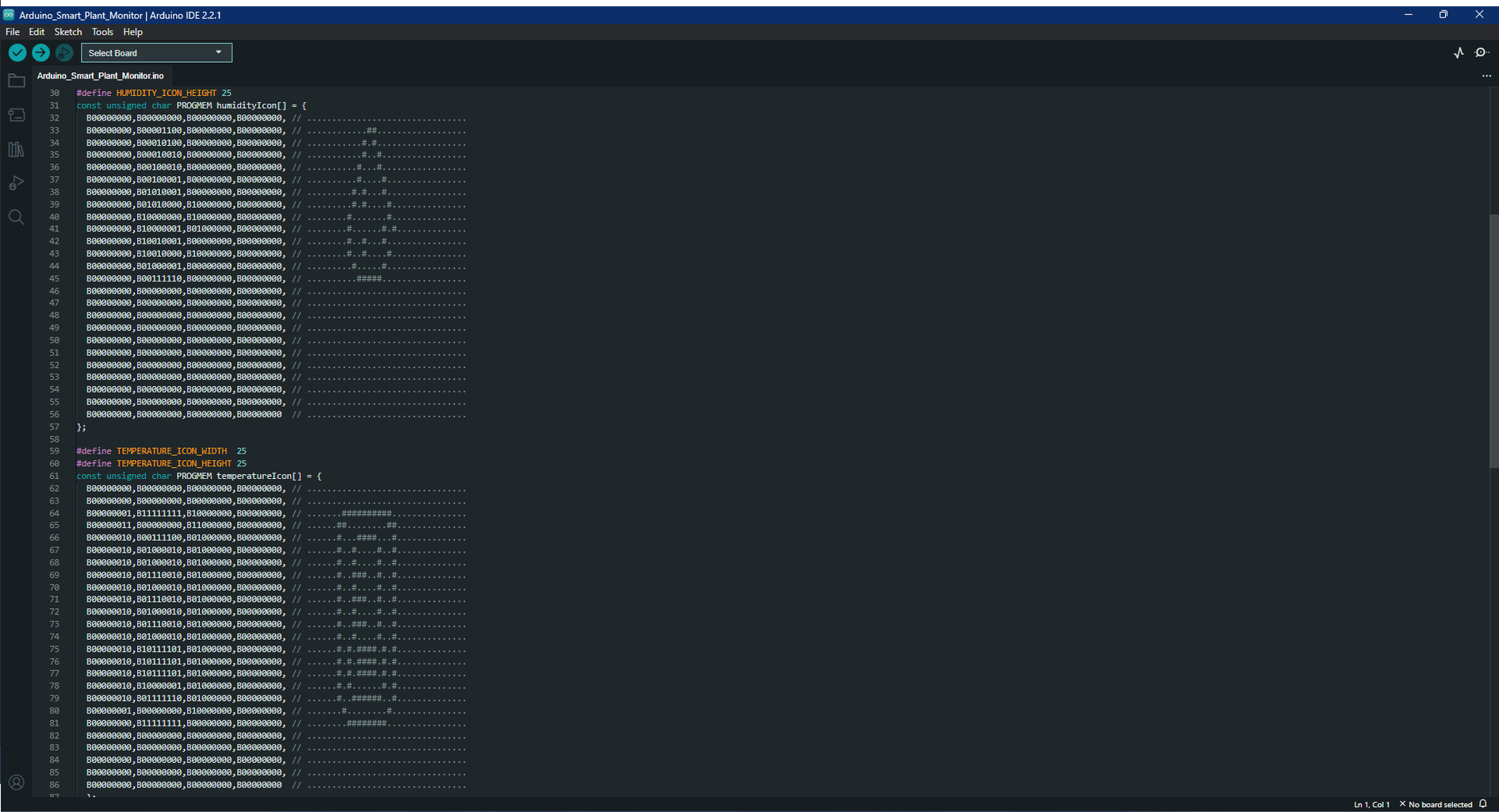Open the Tools menu
Screen dimensions: 1499x812
pos(102,32)
